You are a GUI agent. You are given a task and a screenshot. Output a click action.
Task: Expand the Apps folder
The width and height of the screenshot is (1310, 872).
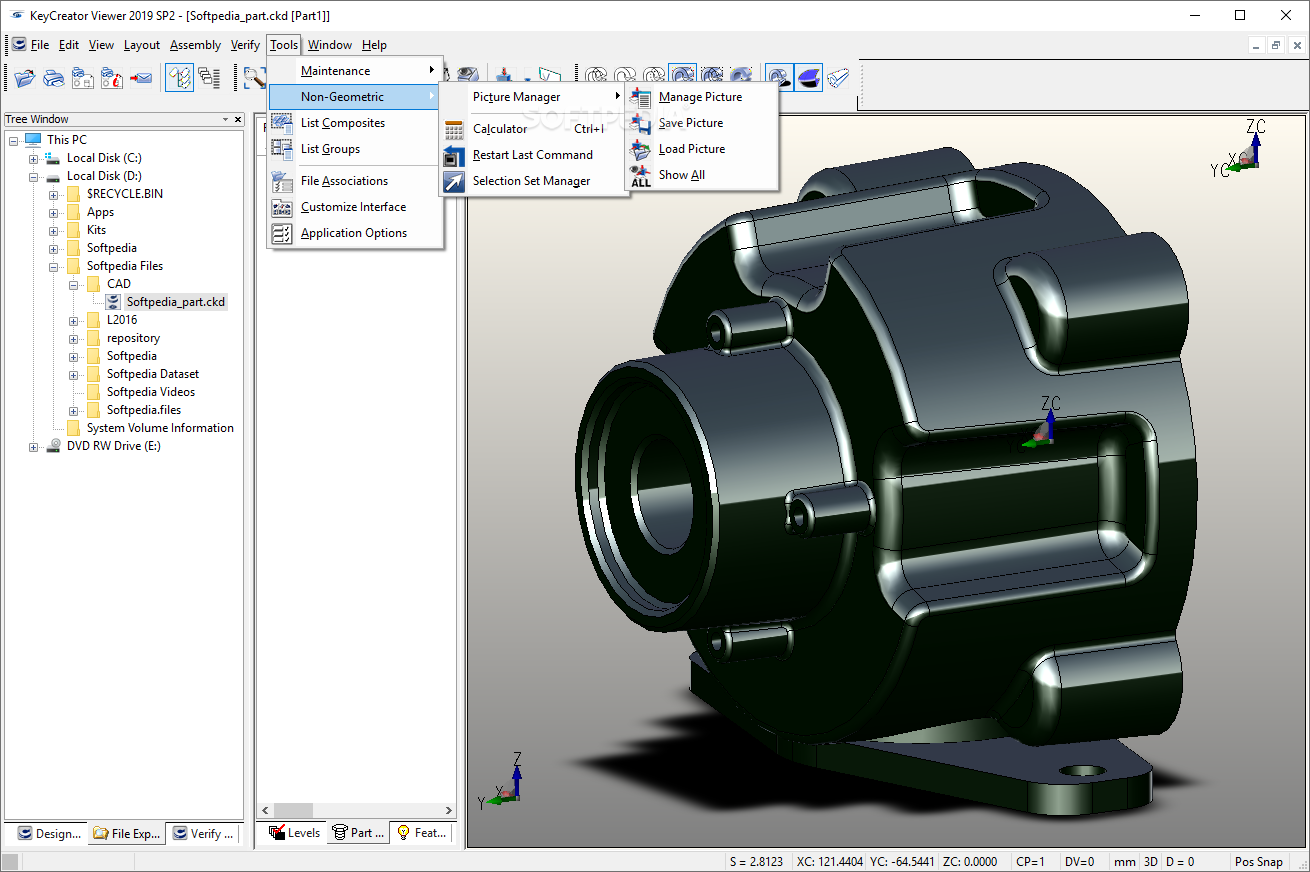point(54,212)
